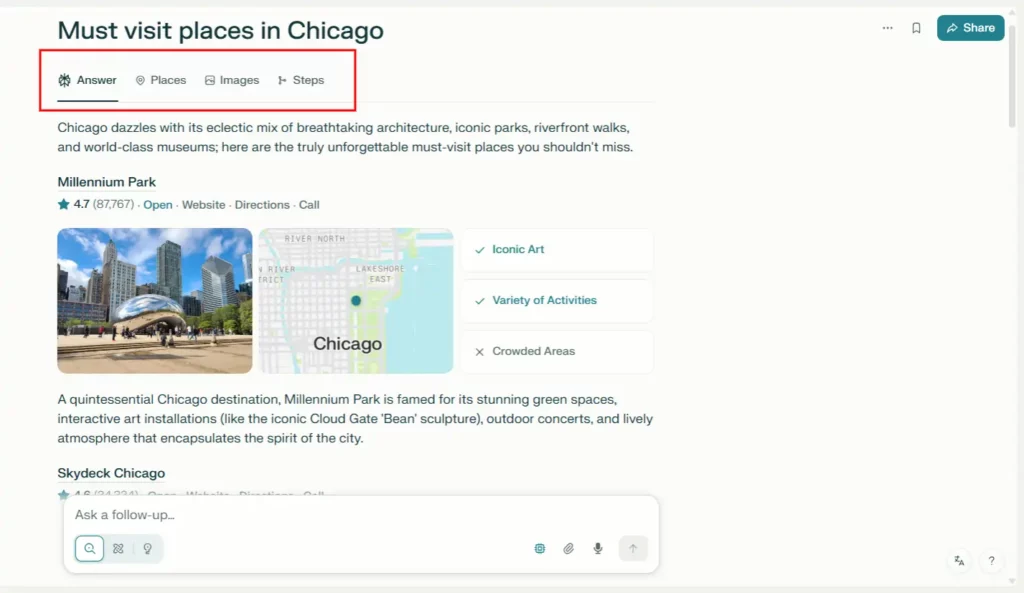Select the Iconic Art highlight card

pyautogui.click(x=557, y=249)
